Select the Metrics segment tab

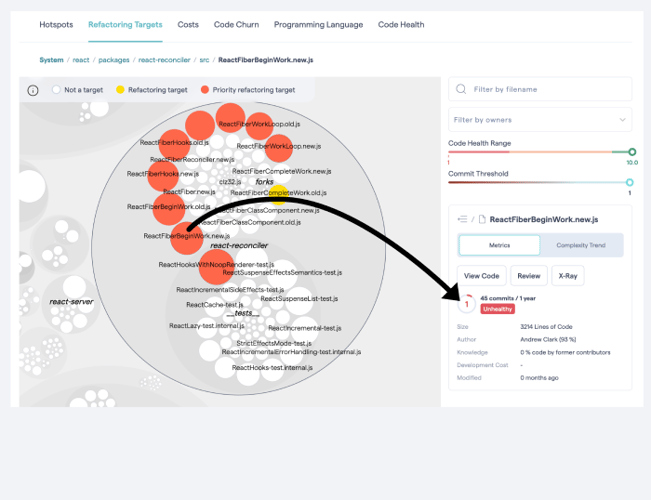pyautogui.click(x=499, y=245)
